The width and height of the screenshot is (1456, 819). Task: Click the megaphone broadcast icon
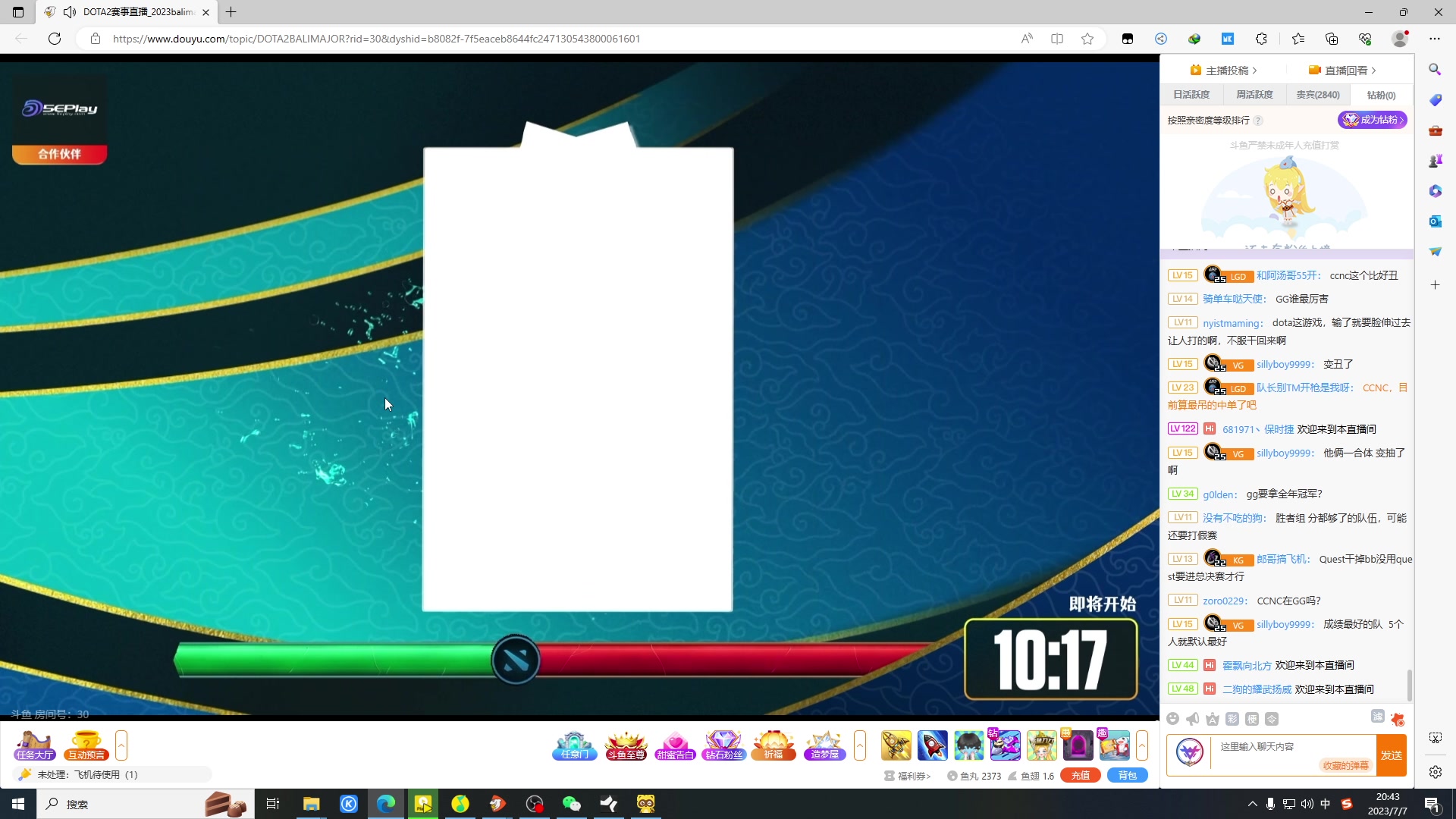[1193, 719]
